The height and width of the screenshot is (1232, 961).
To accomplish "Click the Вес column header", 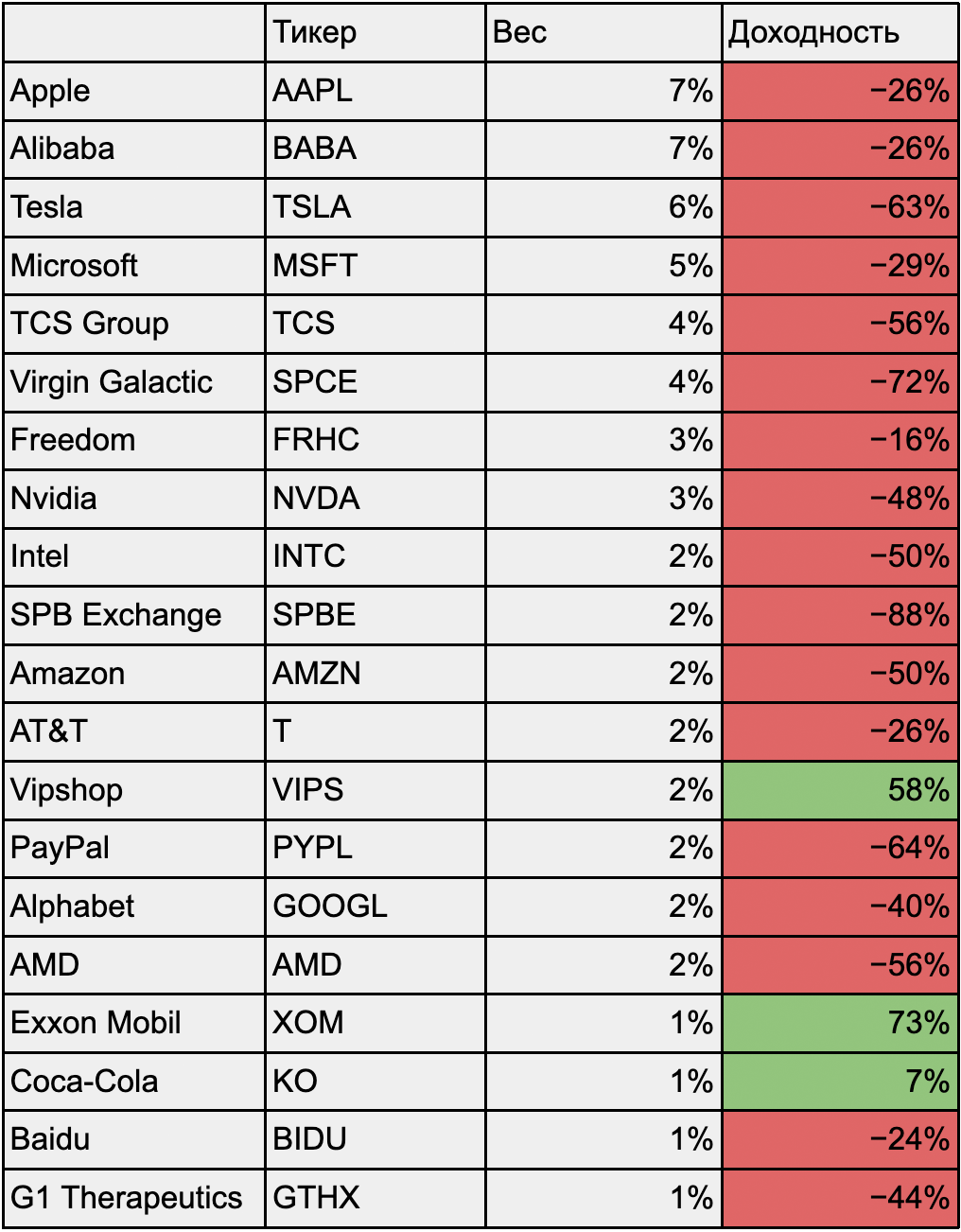I will pos(603,33).
